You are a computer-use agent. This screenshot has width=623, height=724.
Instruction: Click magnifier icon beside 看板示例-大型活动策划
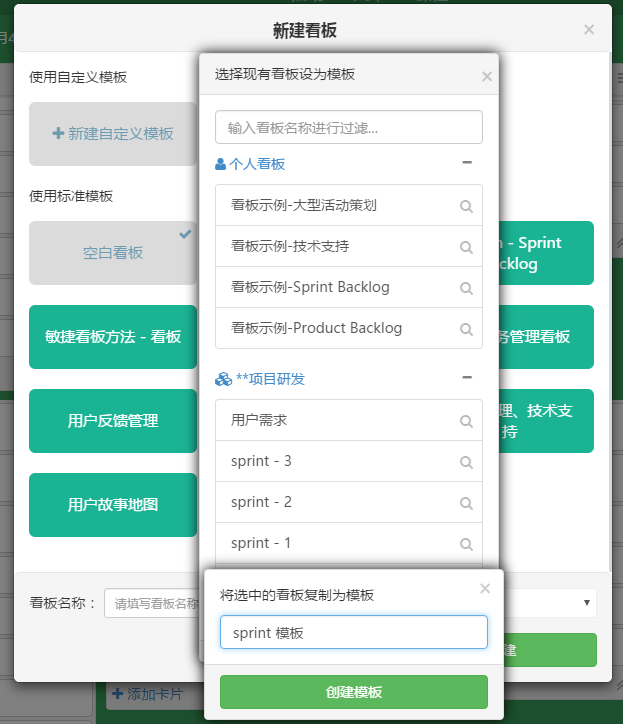pos(466,206)
